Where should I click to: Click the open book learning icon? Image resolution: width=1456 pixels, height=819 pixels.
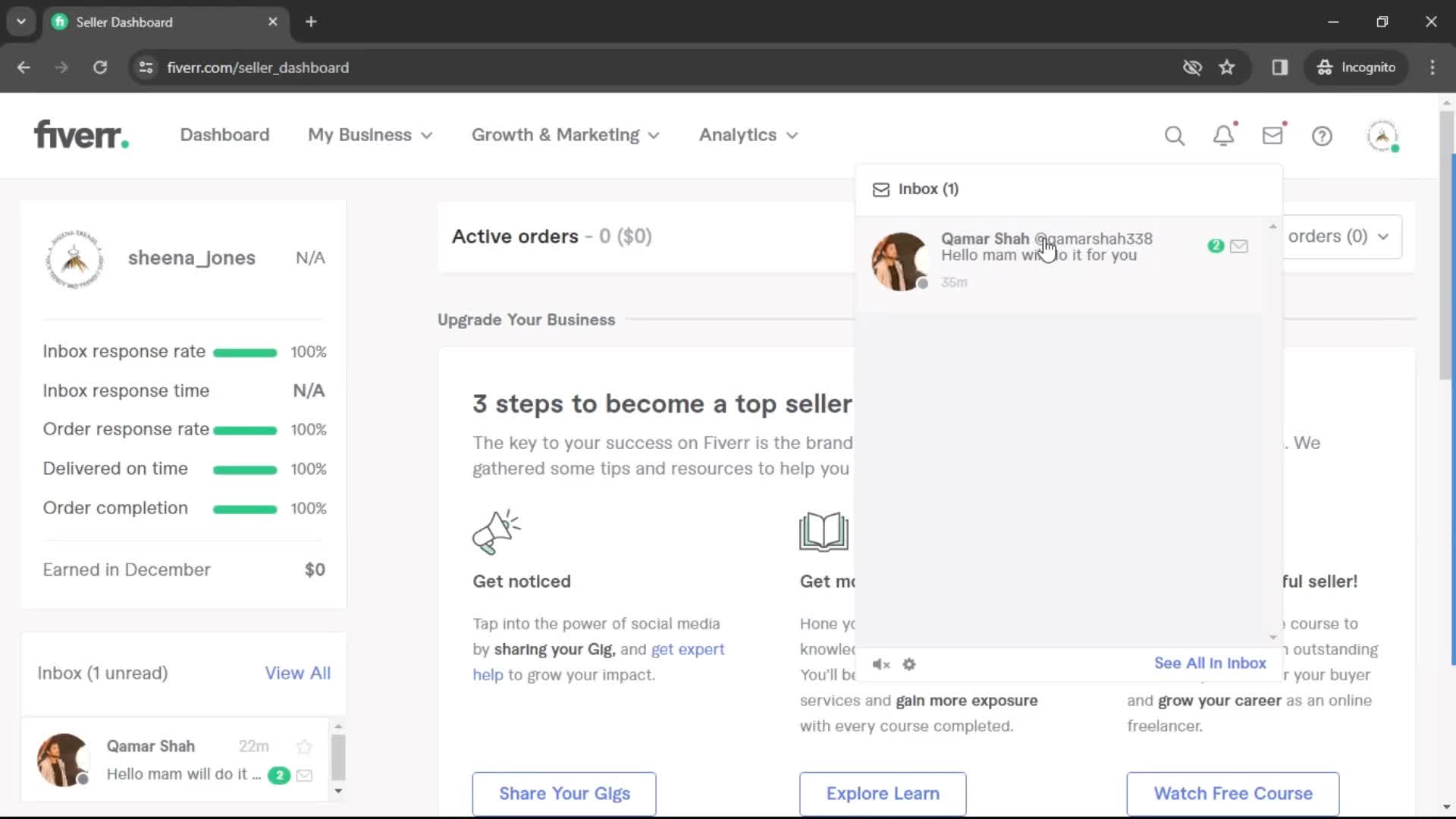click(x=824, y=531)
